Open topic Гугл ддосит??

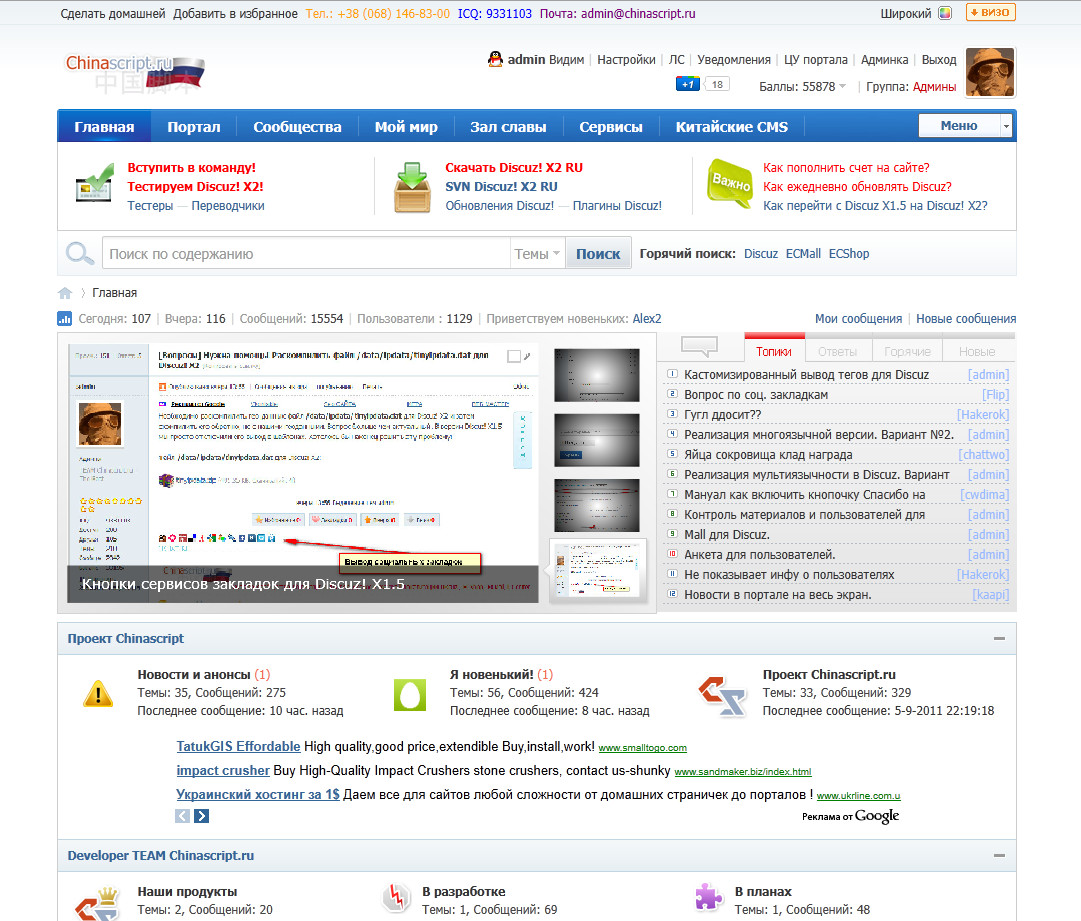click(723, 414)
